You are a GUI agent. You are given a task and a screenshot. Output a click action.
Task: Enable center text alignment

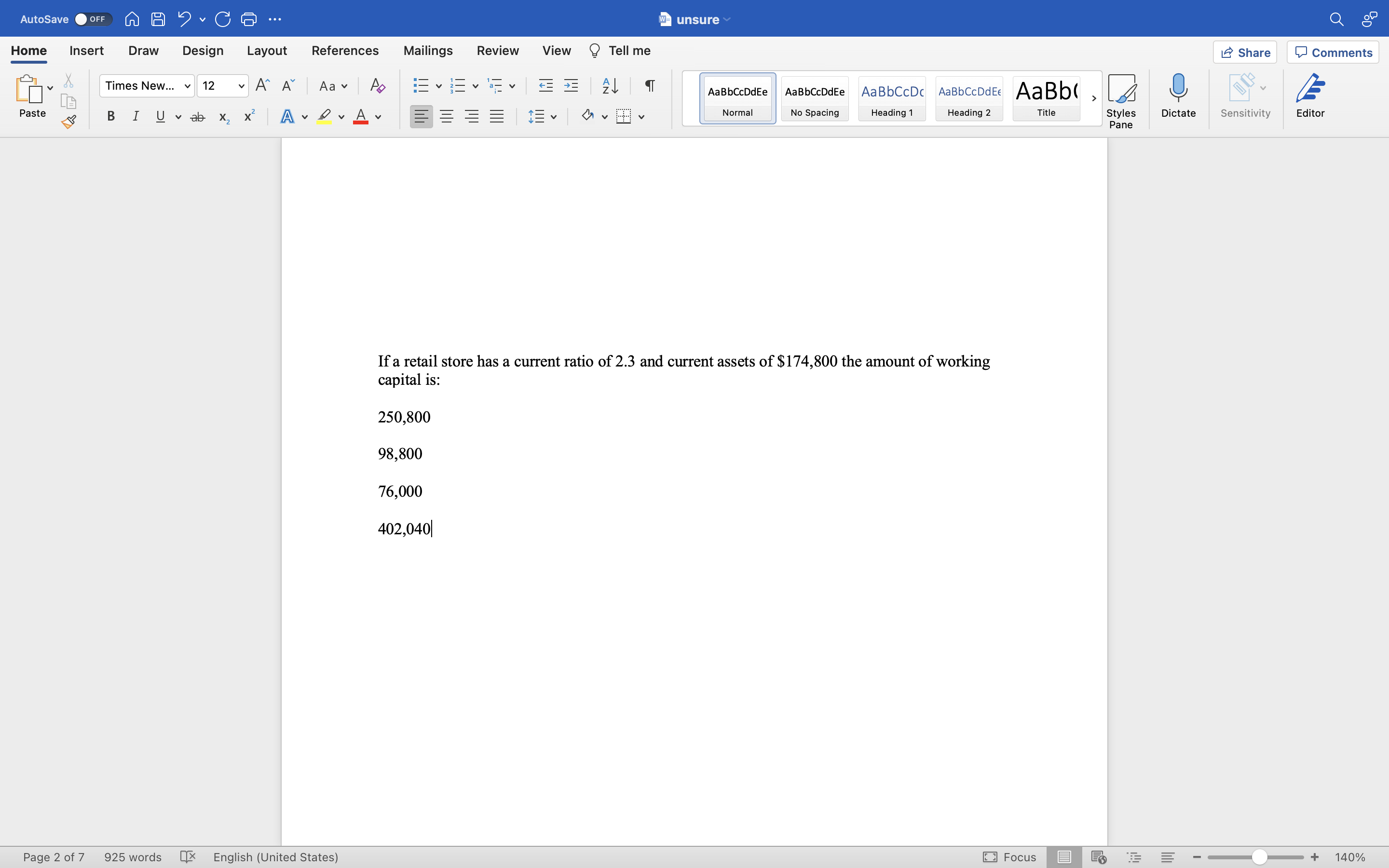pyautogui.click(x=446, y=117)
